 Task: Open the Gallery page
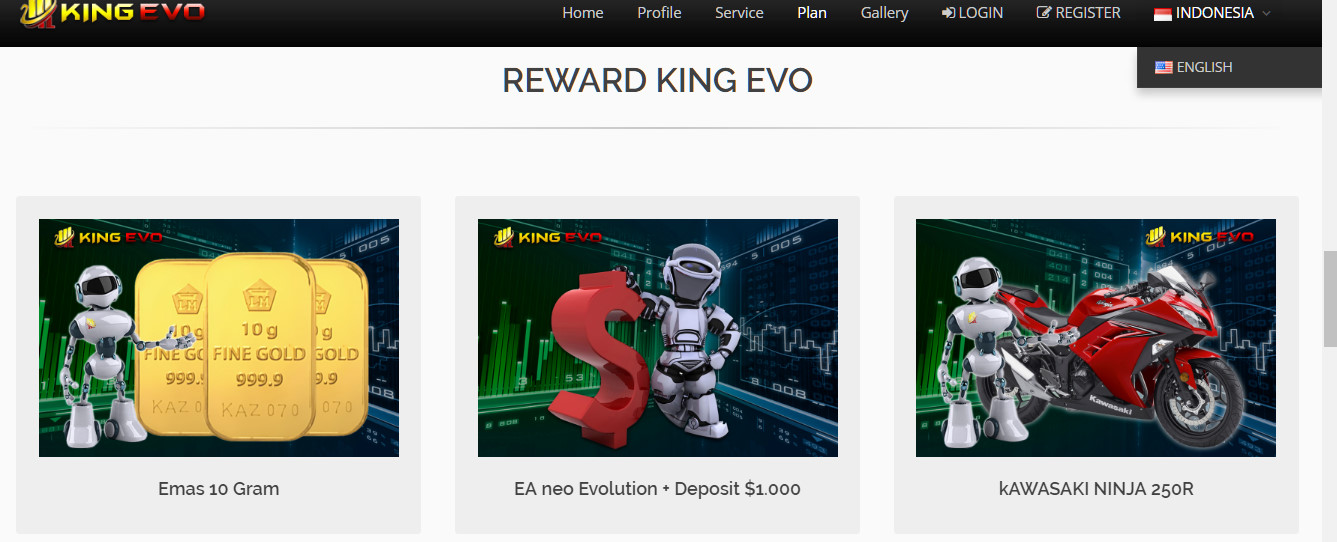(884, 13)
